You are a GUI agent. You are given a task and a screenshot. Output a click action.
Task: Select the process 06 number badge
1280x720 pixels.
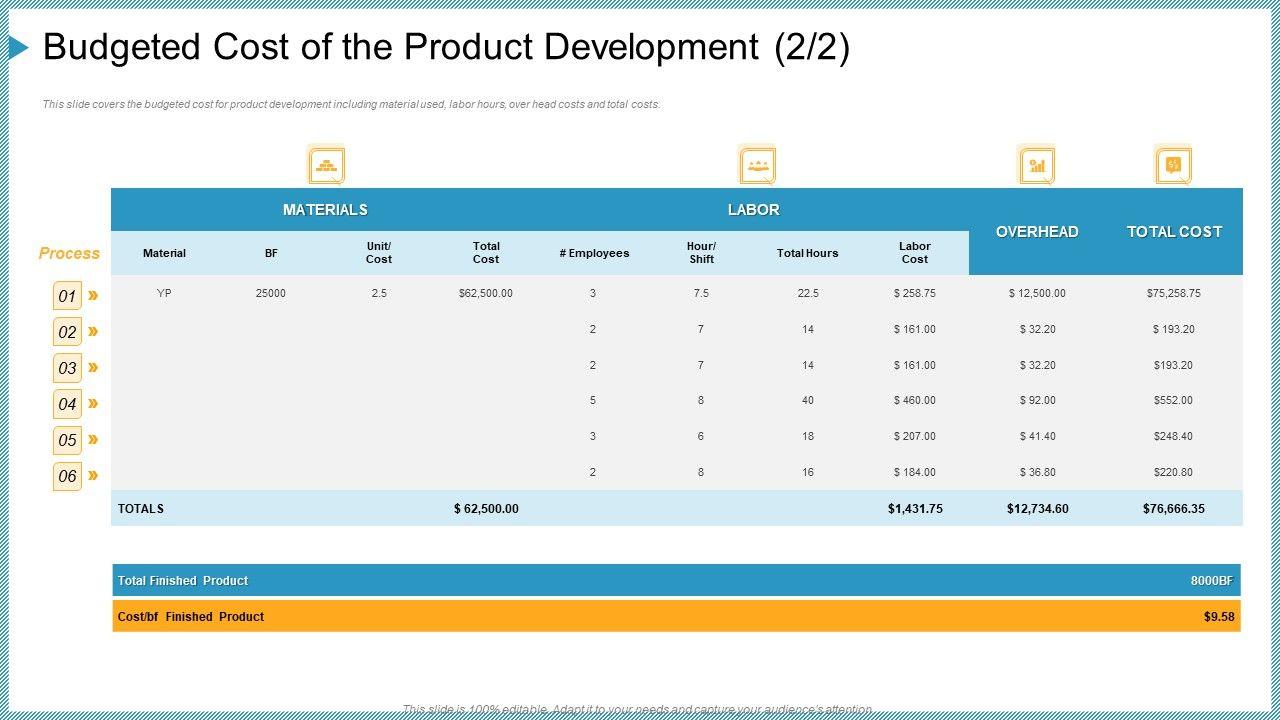[67, 476]
